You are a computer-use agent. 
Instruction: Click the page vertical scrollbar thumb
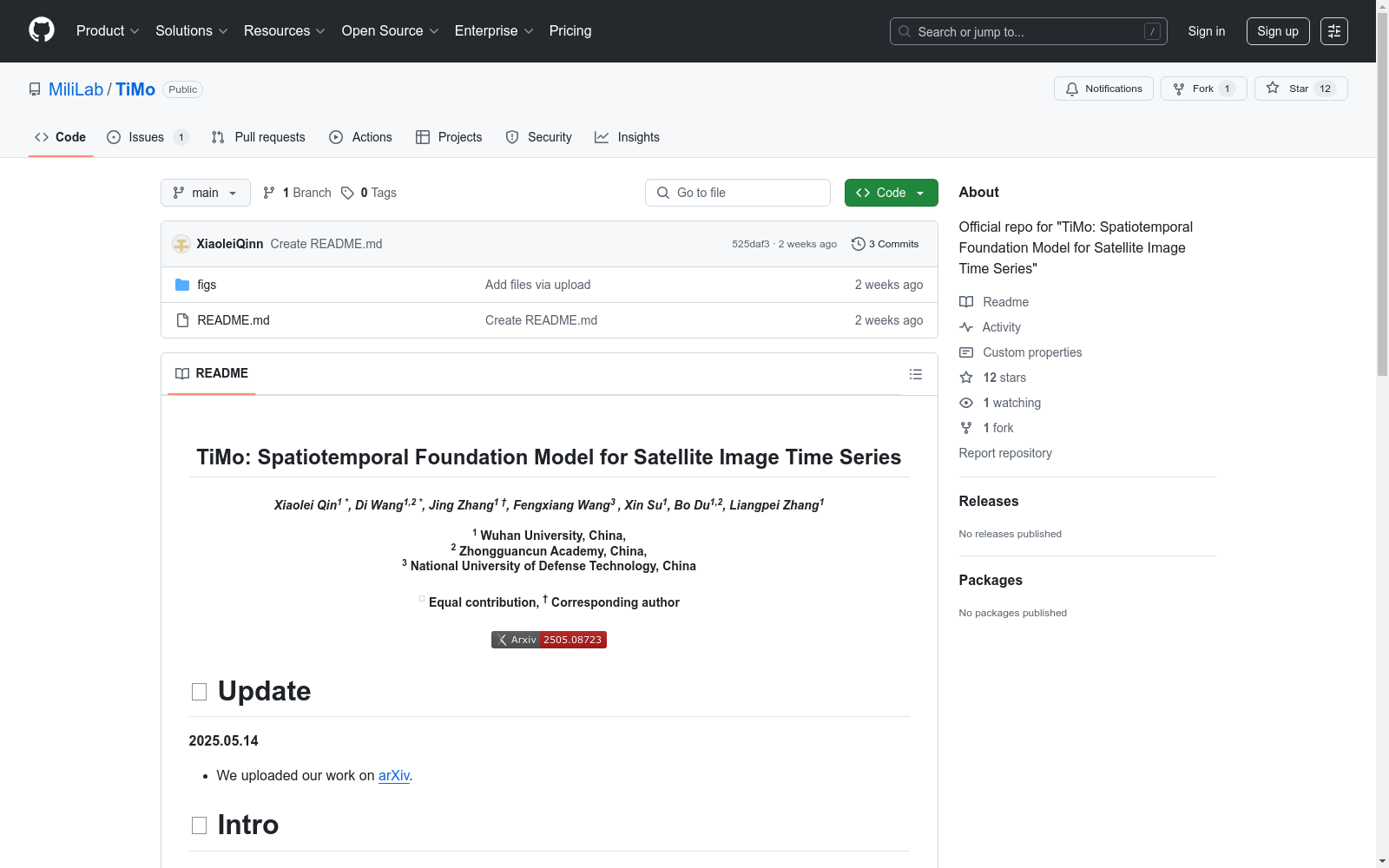point(1382,195)
